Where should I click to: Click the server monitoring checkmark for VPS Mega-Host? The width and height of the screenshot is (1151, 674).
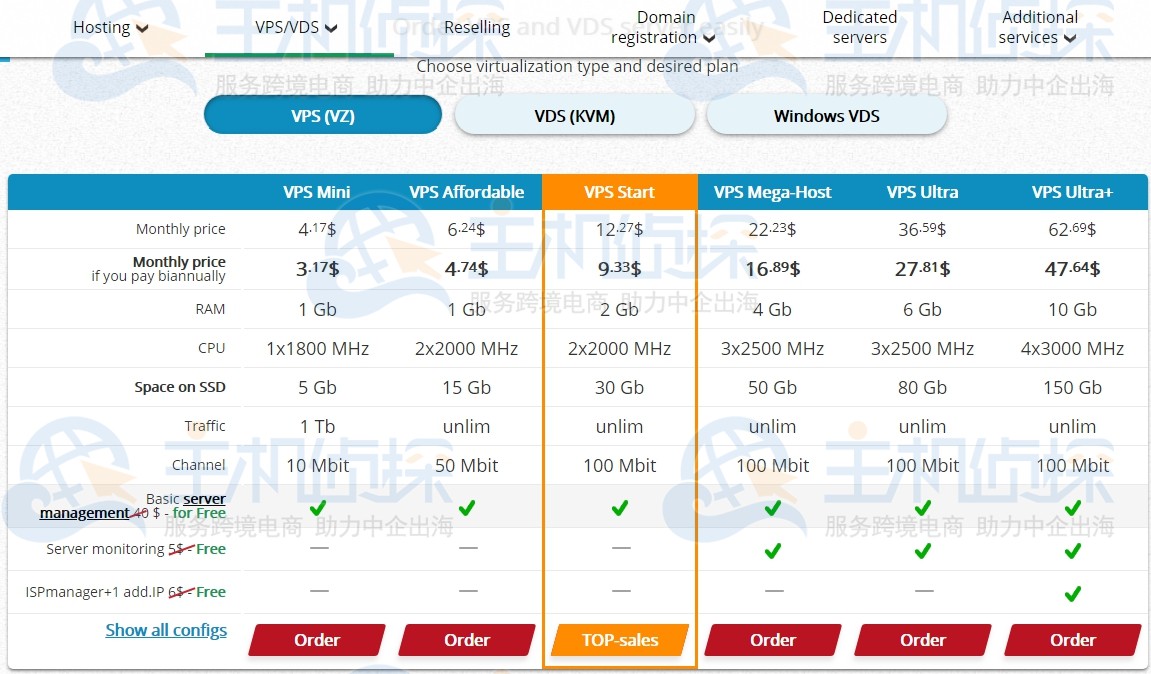[x=772, y=551]
